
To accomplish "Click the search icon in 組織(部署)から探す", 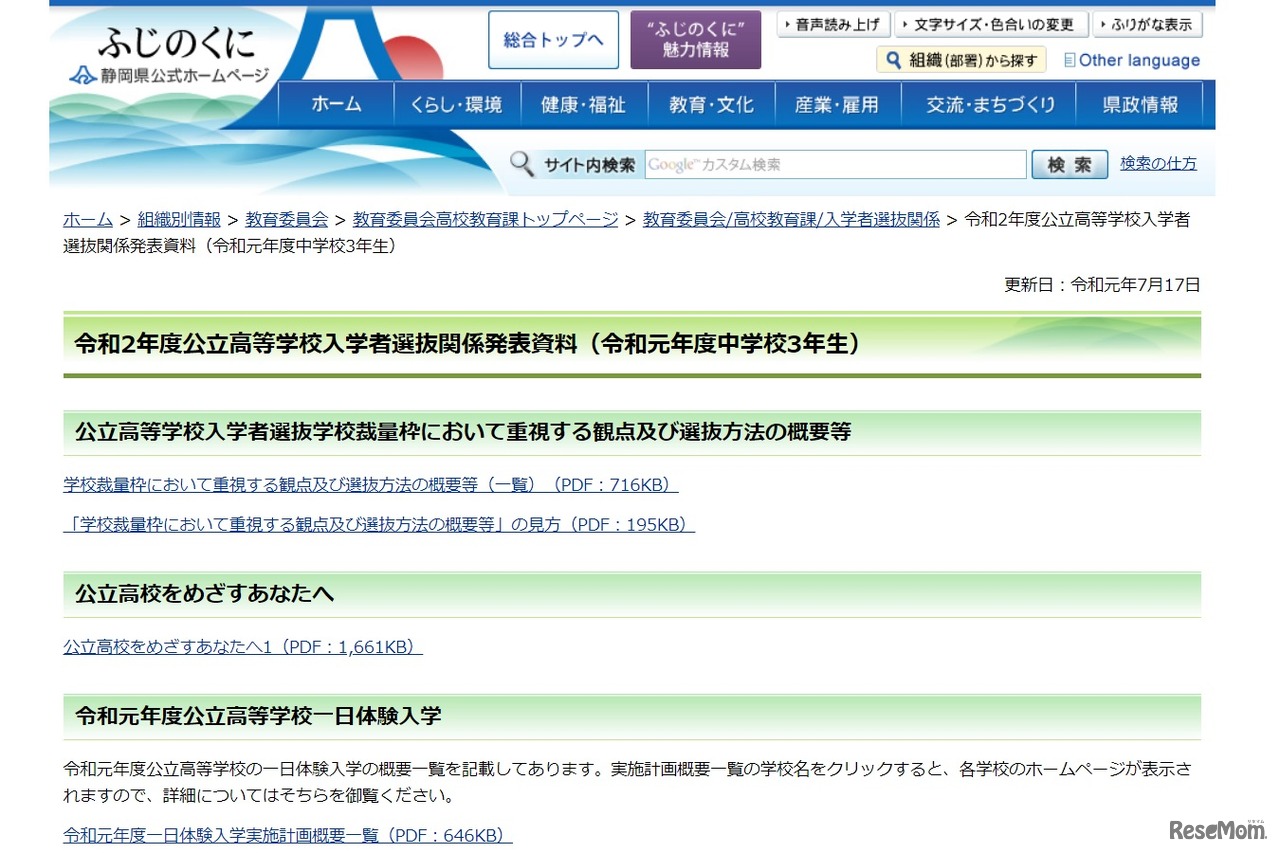I will pyautogui.click(x=893, y=60).
